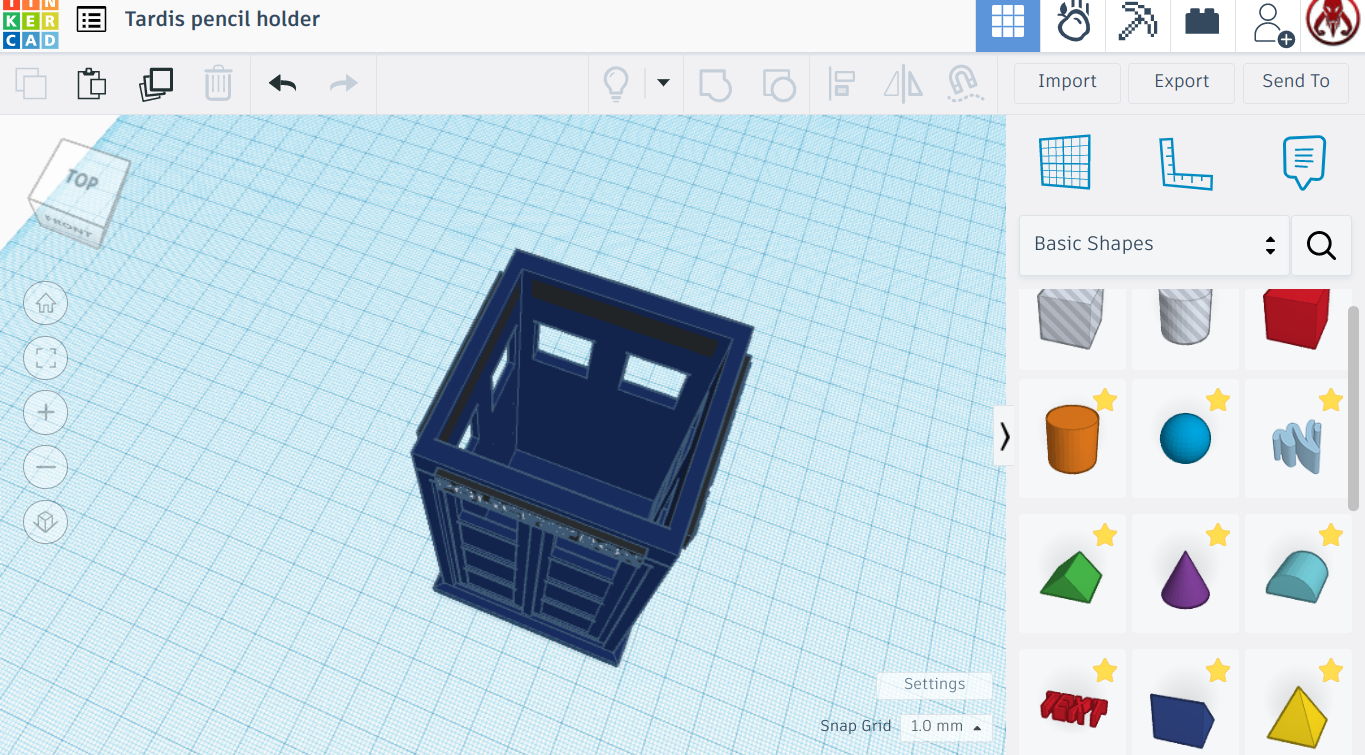Toggle show all lightbulb icon

point(616,83)
